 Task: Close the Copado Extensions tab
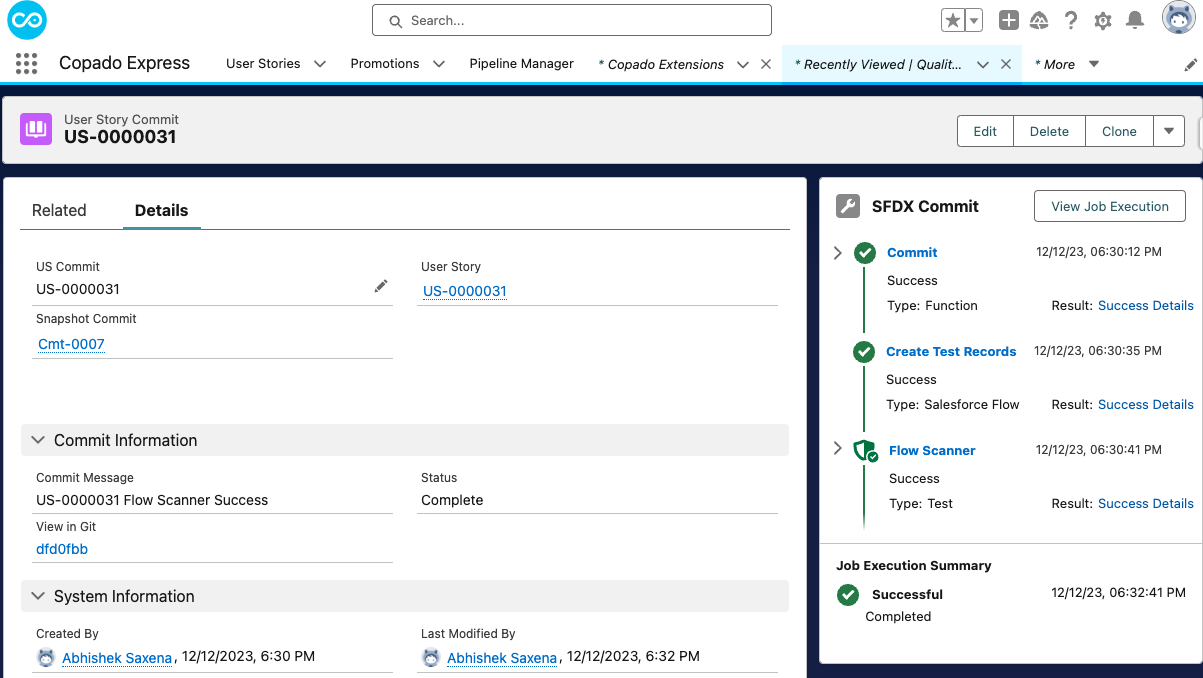(766, 64)
